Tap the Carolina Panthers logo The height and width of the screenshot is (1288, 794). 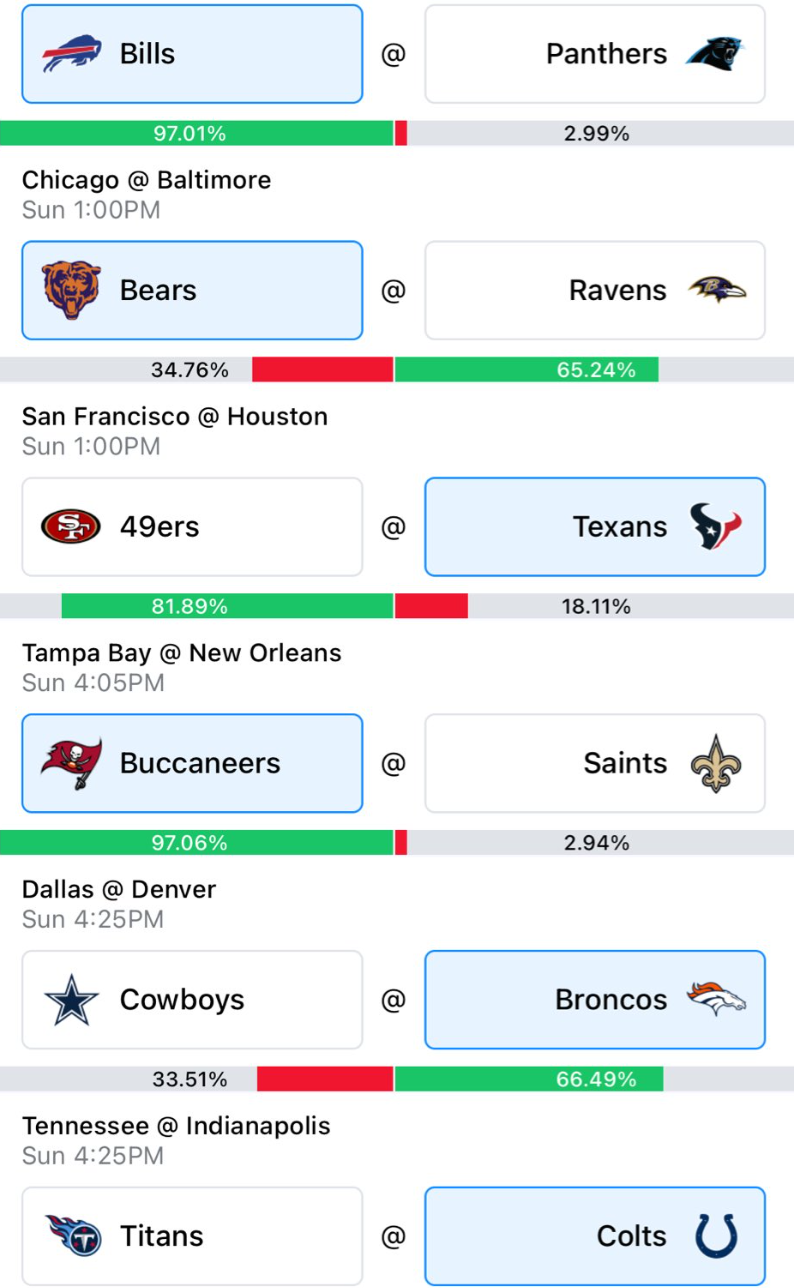(x=715, y=54)
